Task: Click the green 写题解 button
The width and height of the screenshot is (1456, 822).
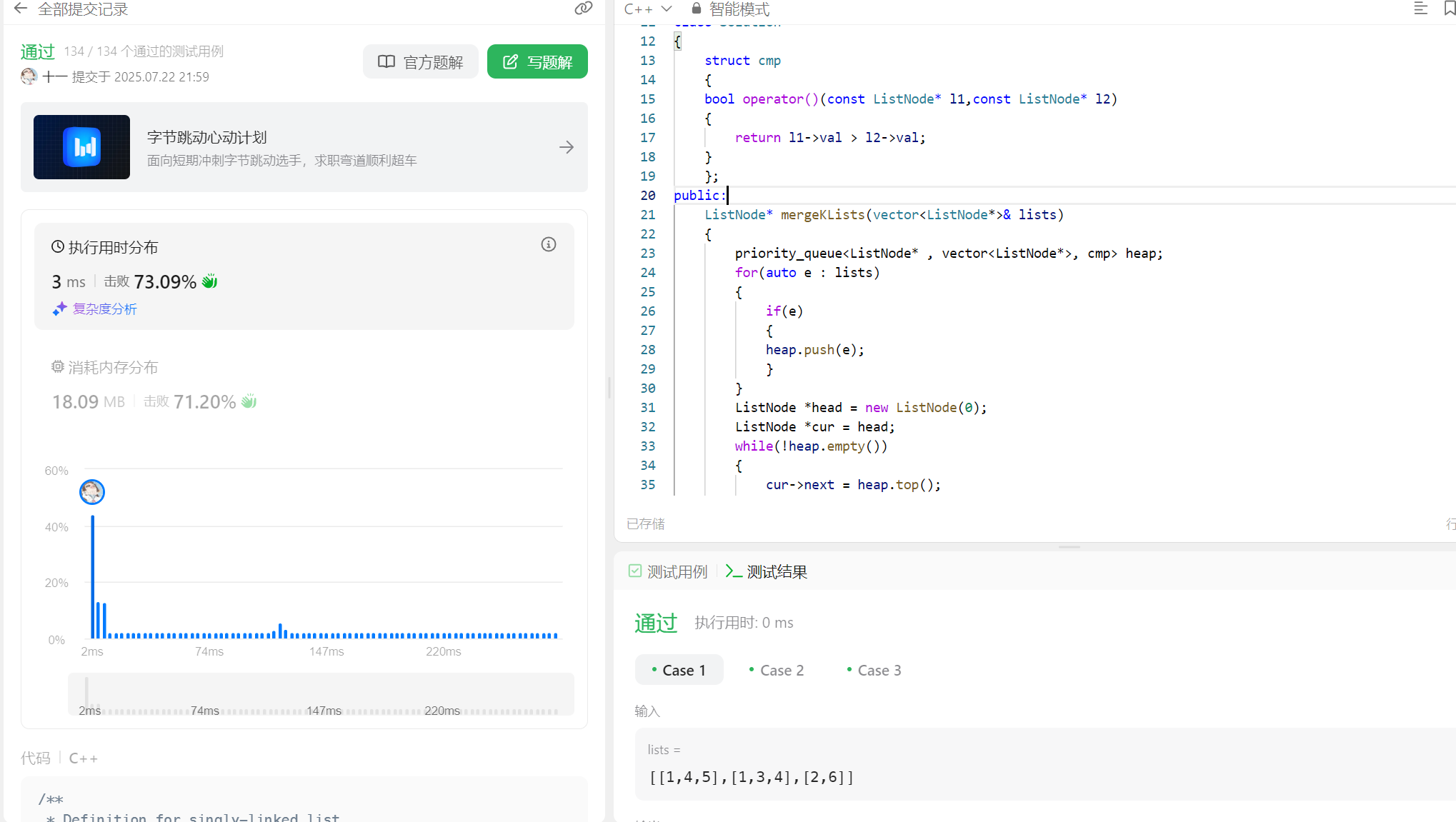Action: coord(537,62)
